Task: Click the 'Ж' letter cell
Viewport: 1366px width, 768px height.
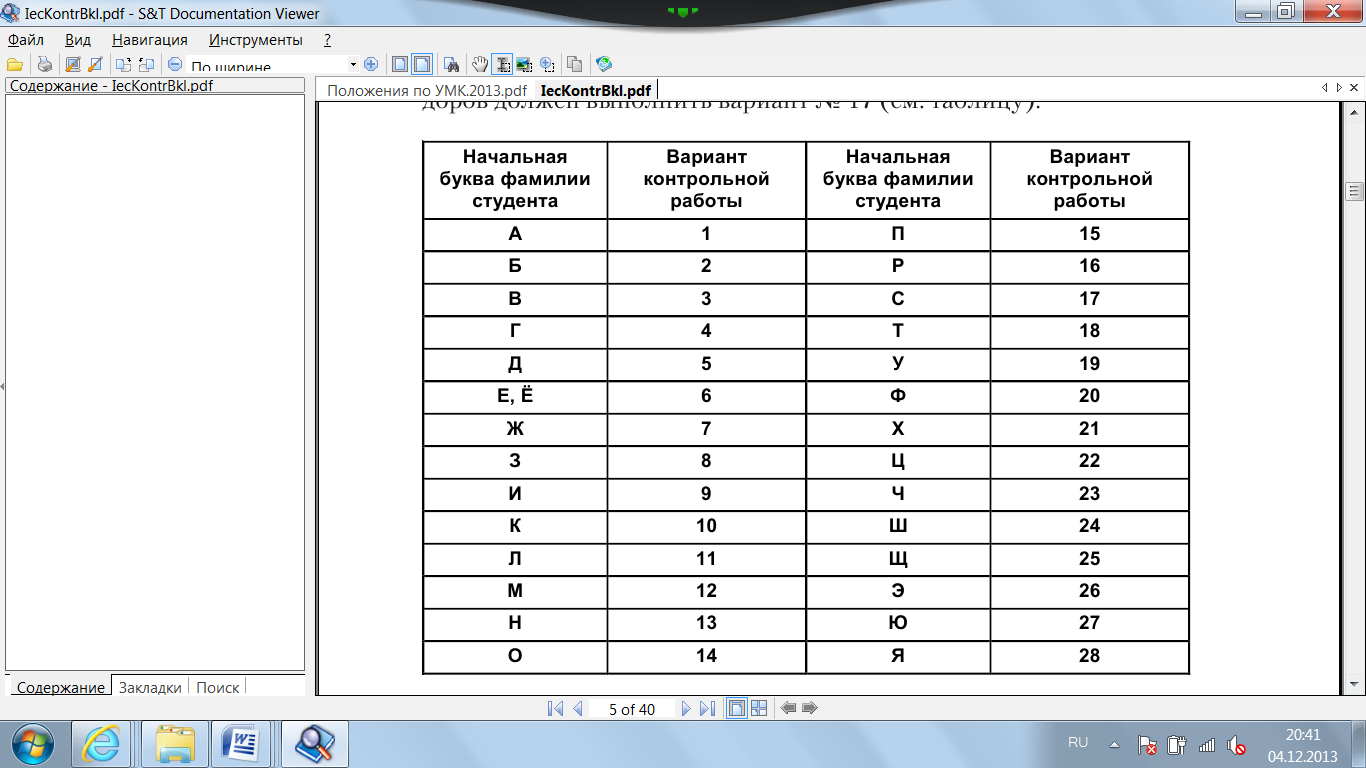Action: (x=515, y=428)
